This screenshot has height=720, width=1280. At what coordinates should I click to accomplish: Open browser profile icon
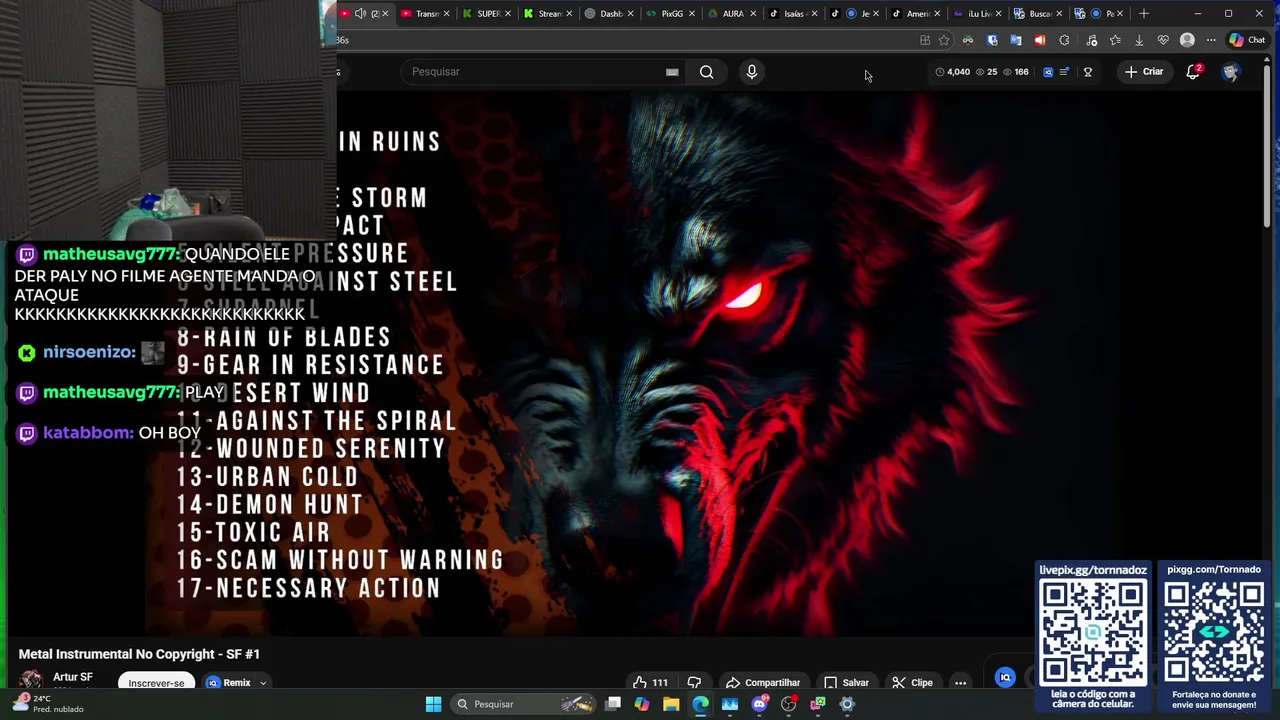(x=1187, y=40)
